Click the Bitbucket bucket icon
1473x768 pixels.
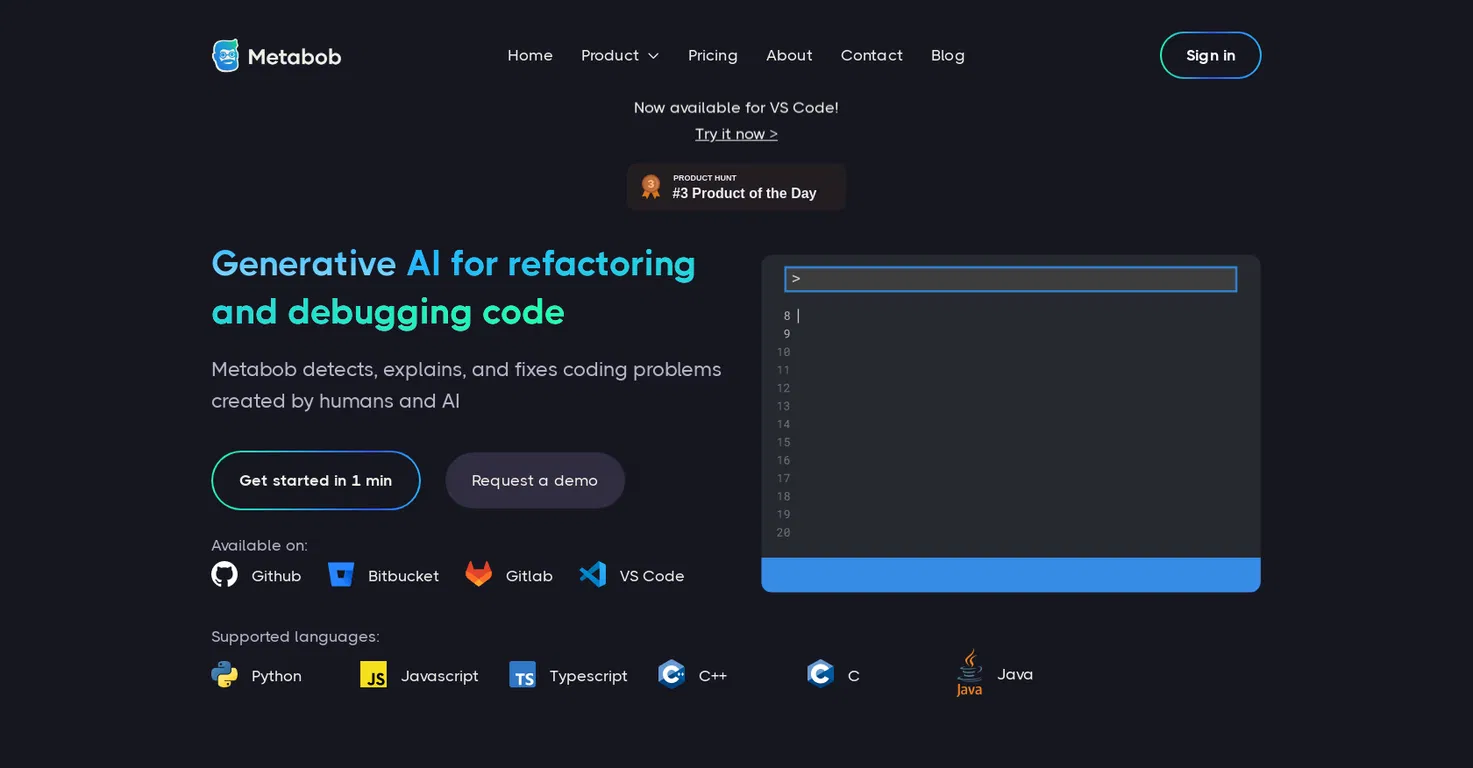tap(341, 575)
